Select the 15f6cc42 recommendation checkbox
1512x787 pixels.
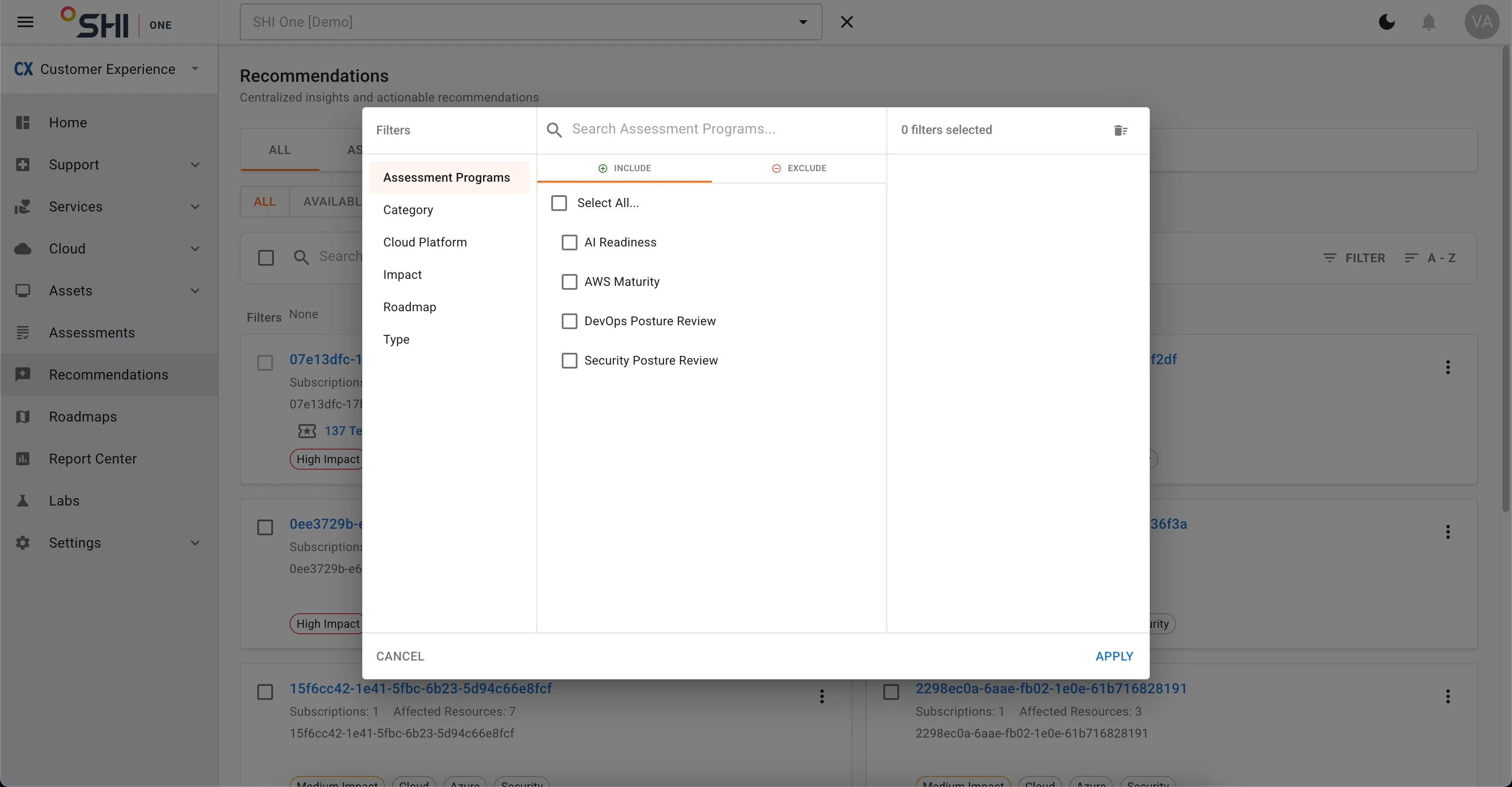(265, 692)
